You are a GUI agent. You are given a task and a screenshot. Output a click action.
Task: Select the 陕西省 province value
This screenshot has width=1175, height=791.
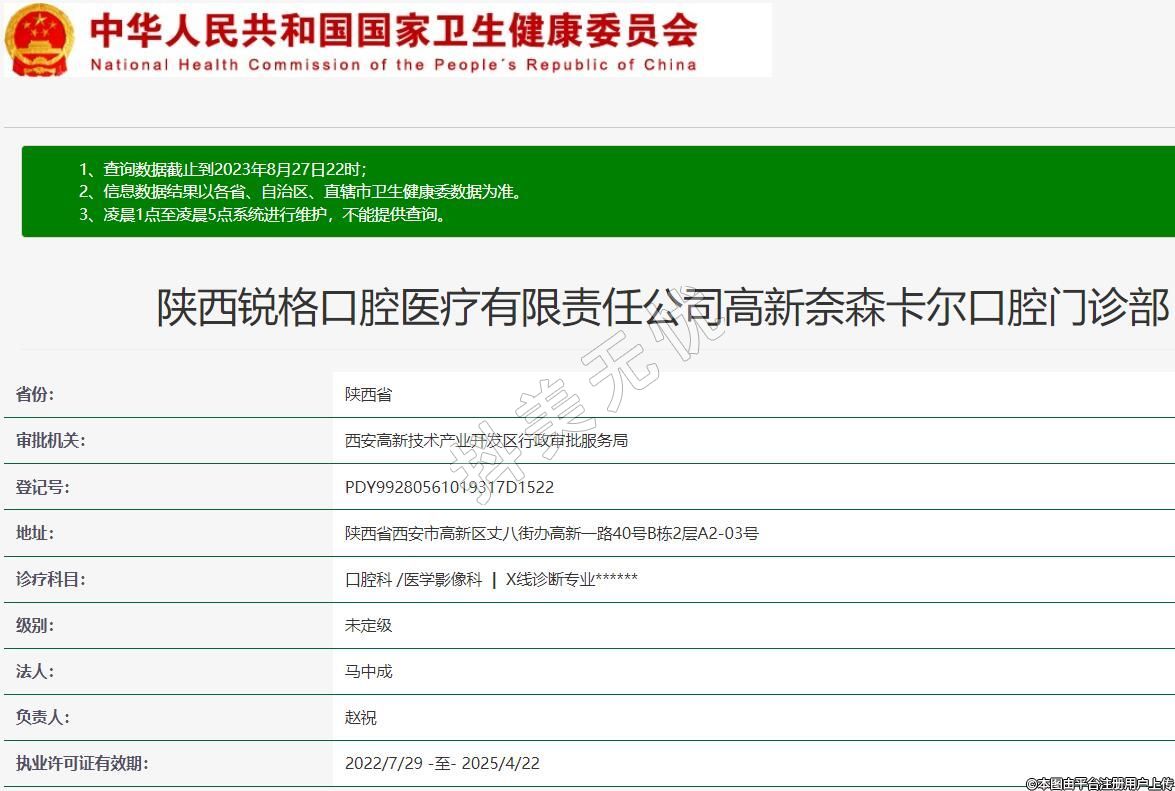(368, 394)
